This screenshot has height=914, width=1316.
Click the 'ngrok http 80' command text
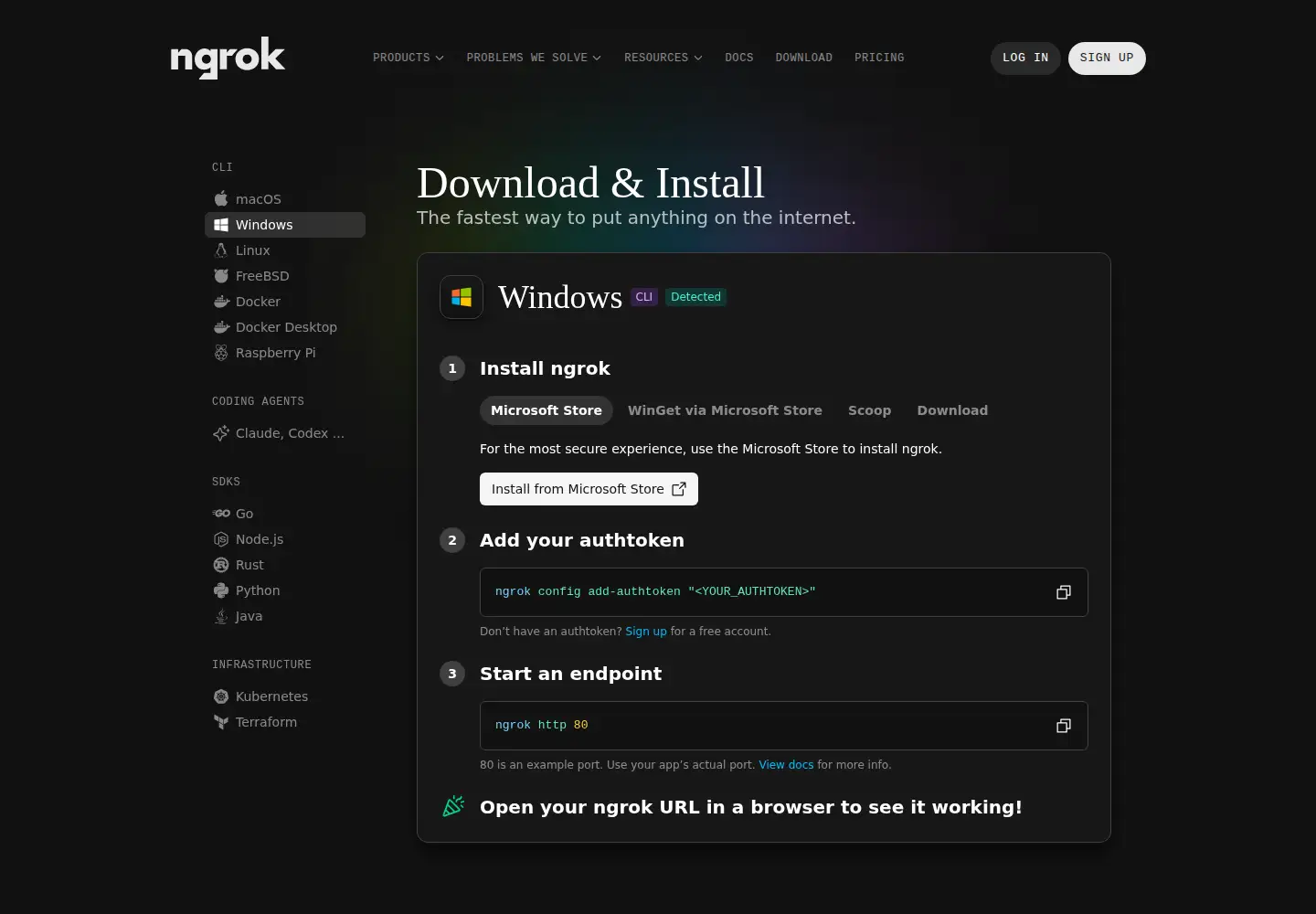[541, 726]
